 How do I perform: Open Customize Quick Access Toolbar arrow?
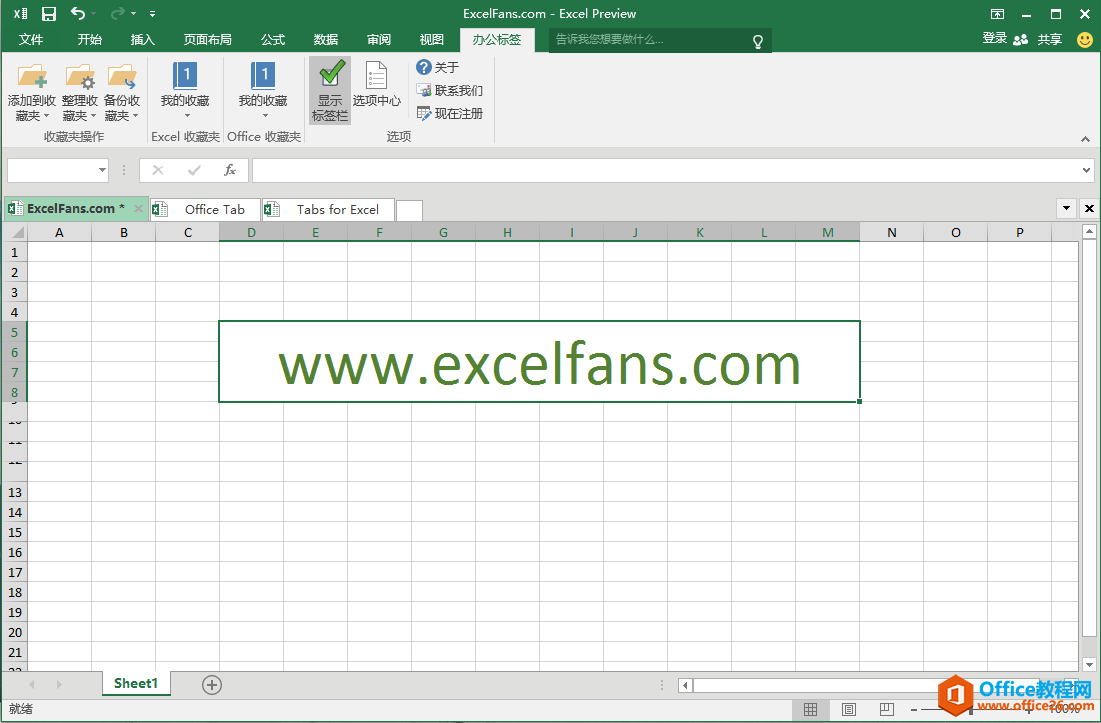(x=152, y=14)
